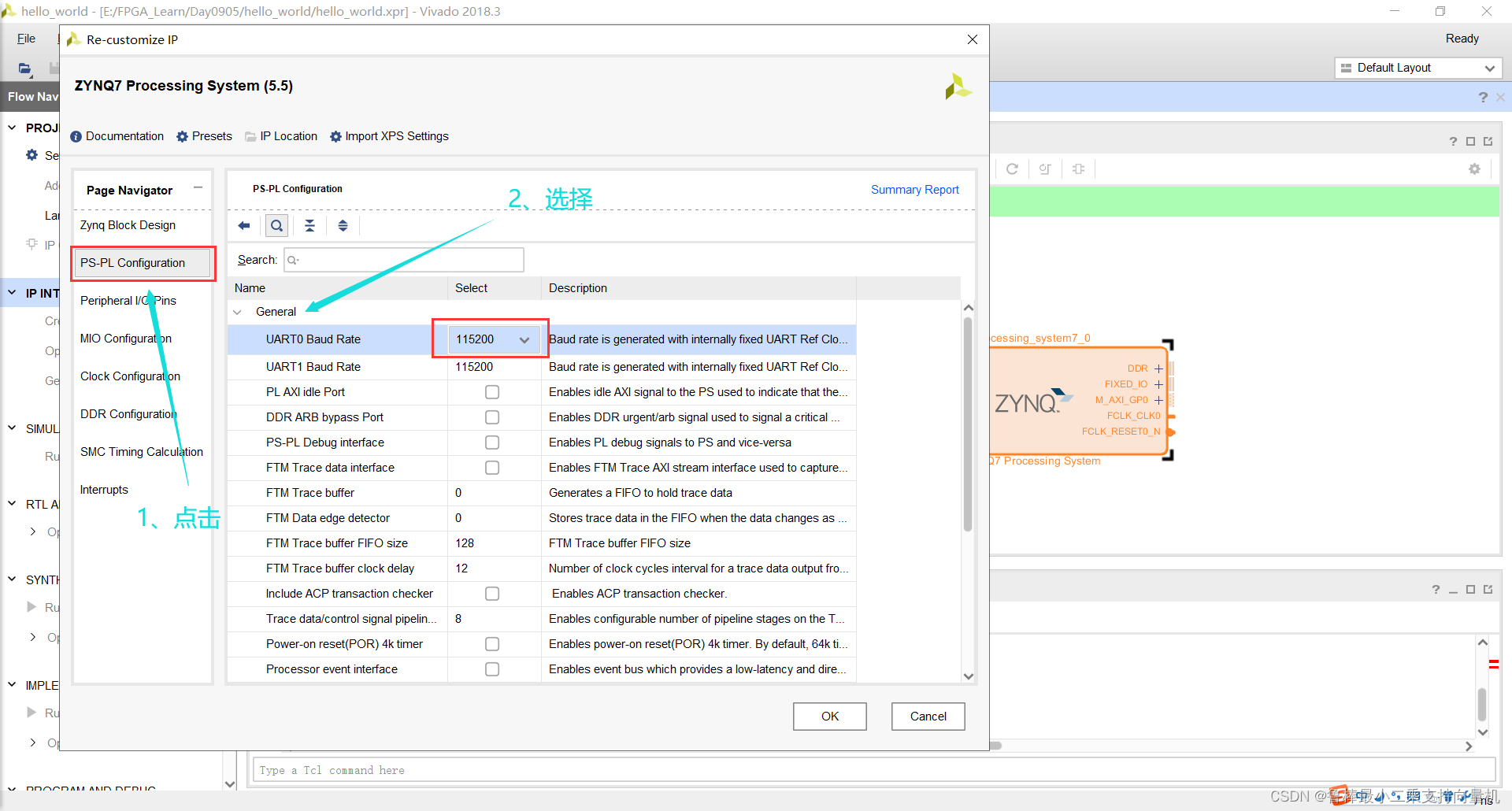Open MIO Configuration page

pos(126,339)
